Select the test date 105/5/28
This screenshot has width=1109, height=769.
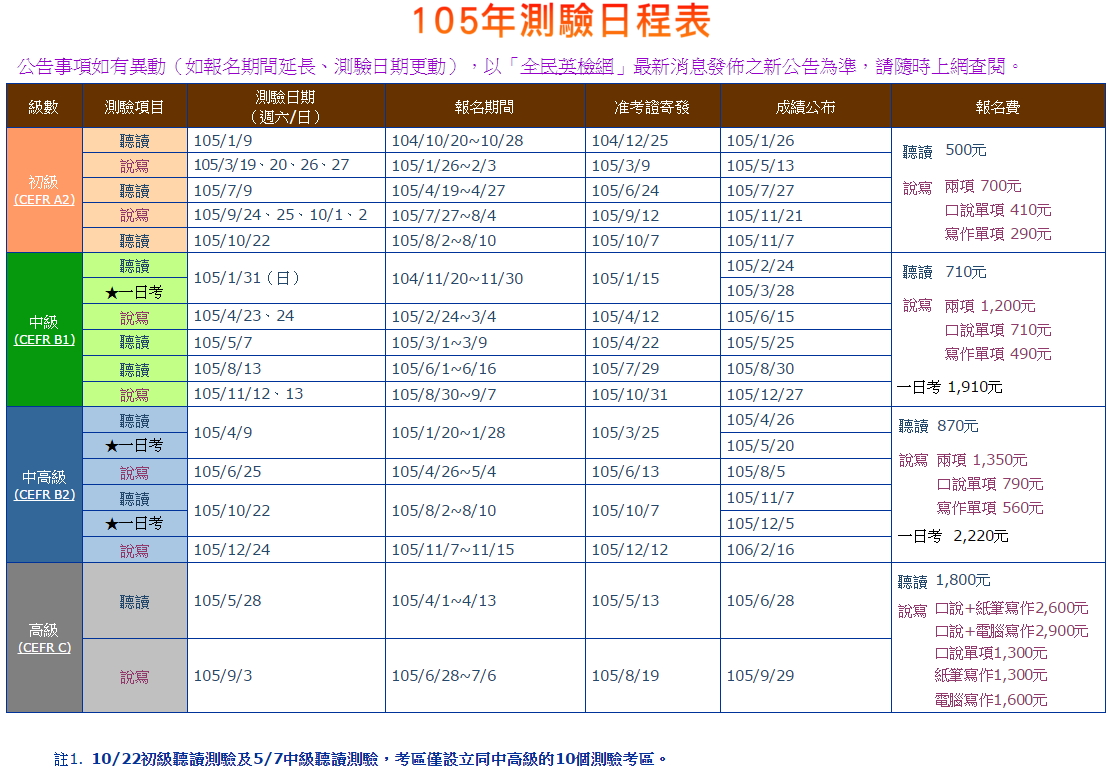[x=228, y=601]
